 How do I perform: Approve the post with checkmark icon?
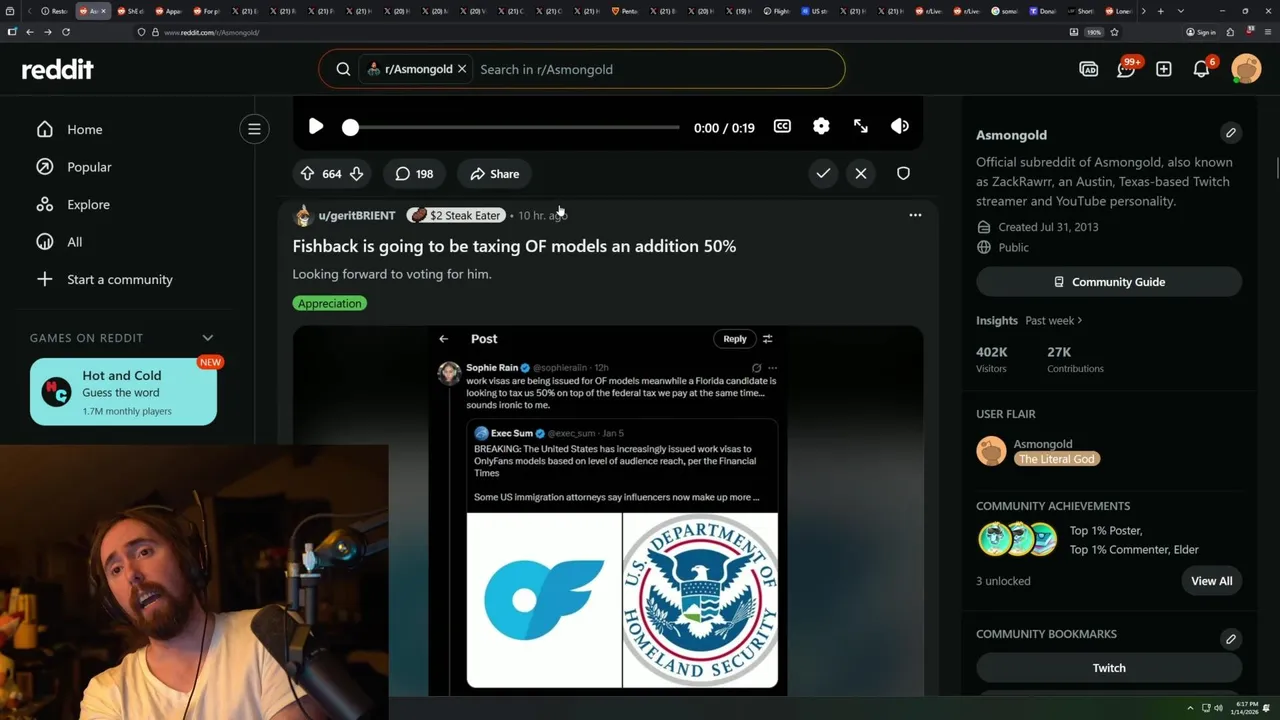coord(823,174)
